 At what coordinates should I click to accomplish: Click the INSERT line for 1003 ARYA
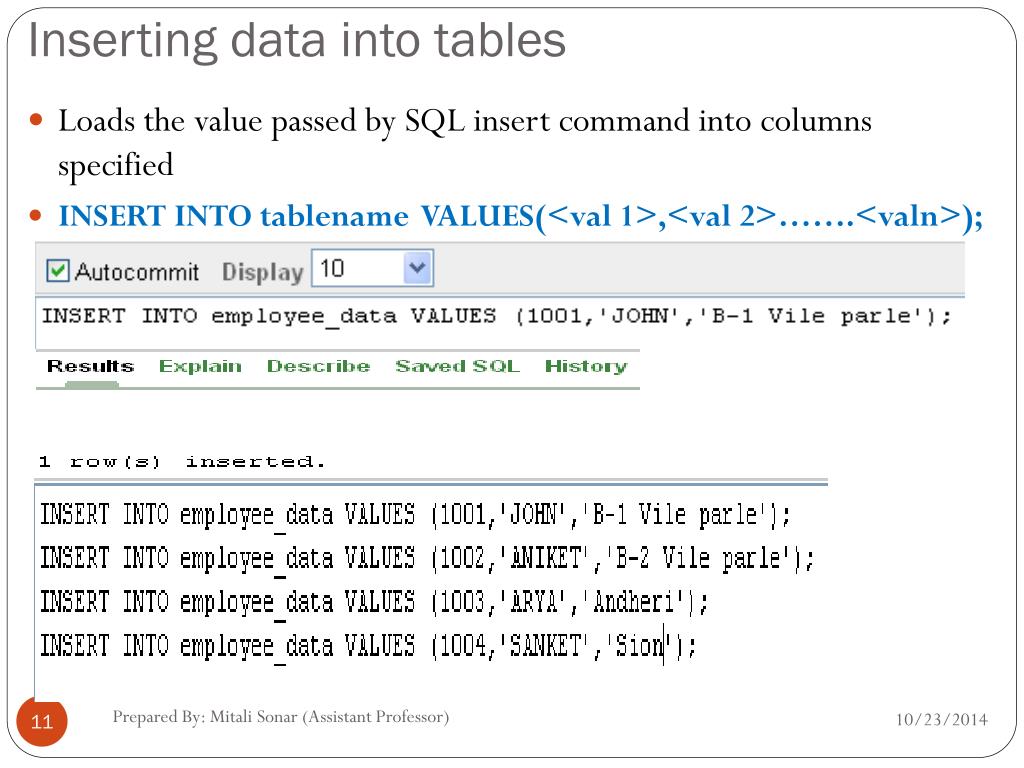[x=374, y=601]
